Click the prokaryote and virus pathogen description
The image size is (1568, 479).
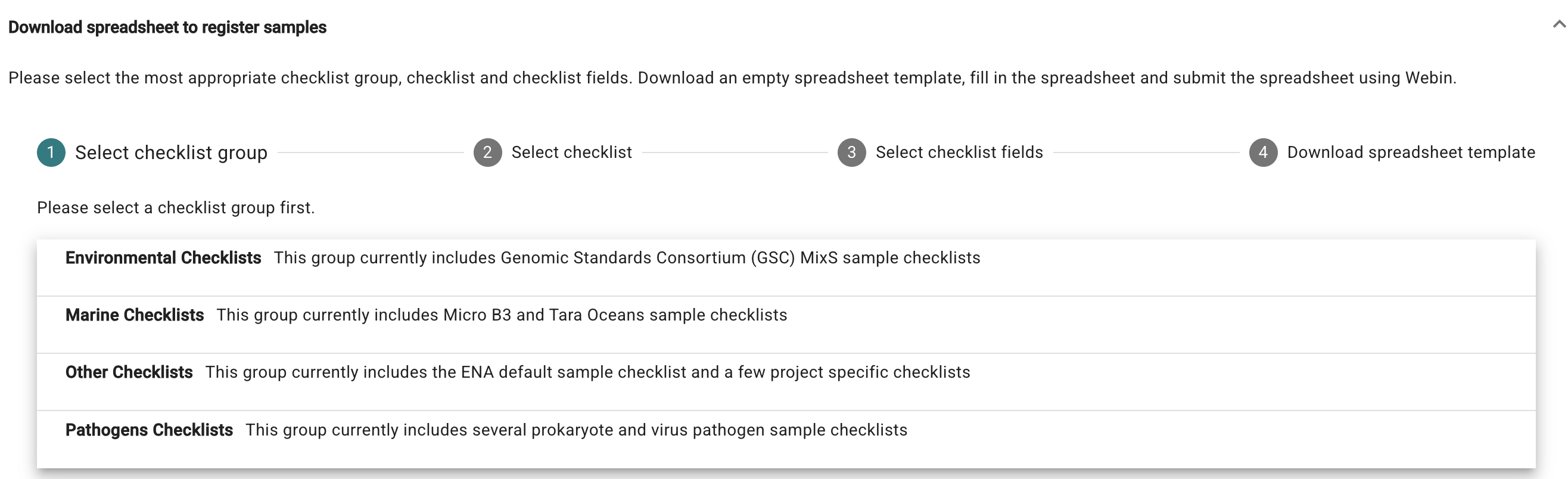[x=576, y=430]
